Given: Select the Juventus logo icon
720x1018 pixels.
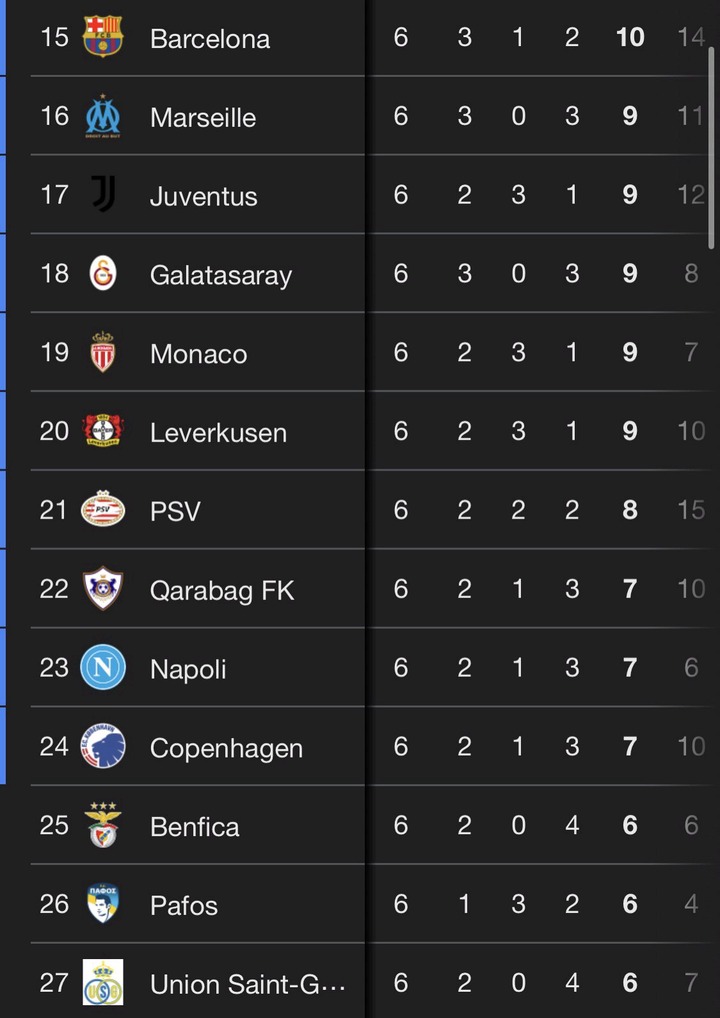Looking at the screenshot, I should pyautogui.click(x=103, y=194).
